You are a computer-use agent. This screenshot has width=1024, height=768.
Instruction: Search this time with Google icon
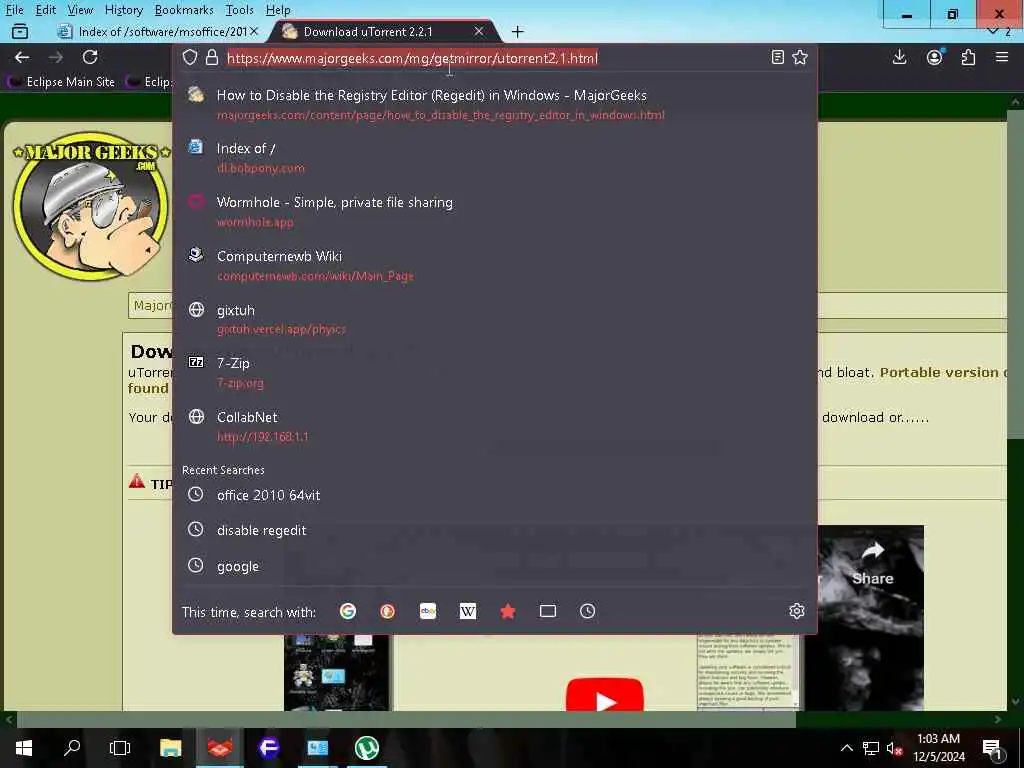(x=348, y=611)
